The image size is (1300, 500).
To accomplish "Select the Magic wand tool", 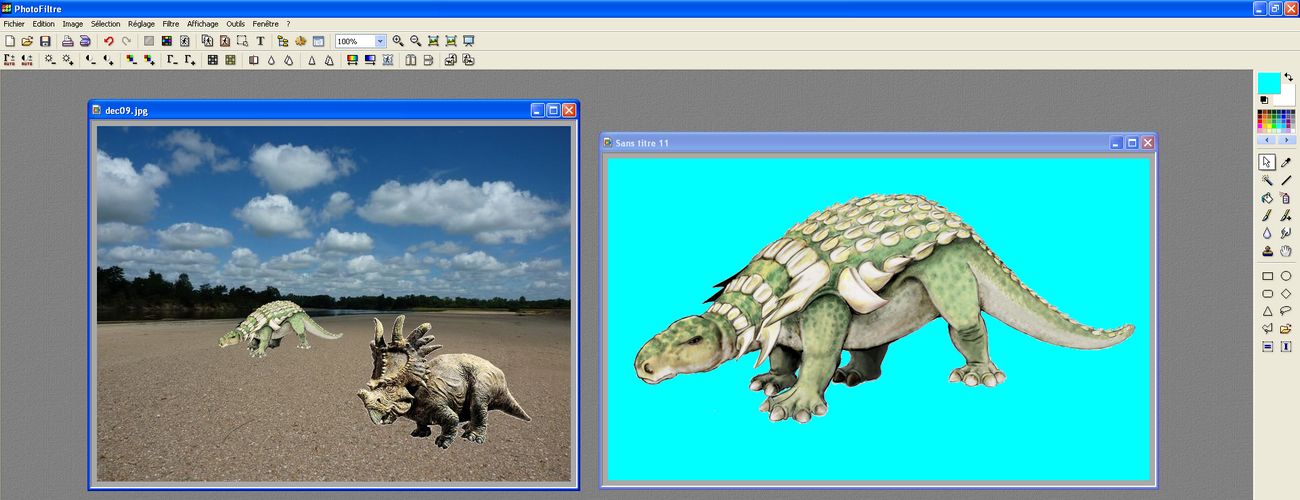I will click(1267, 180).
